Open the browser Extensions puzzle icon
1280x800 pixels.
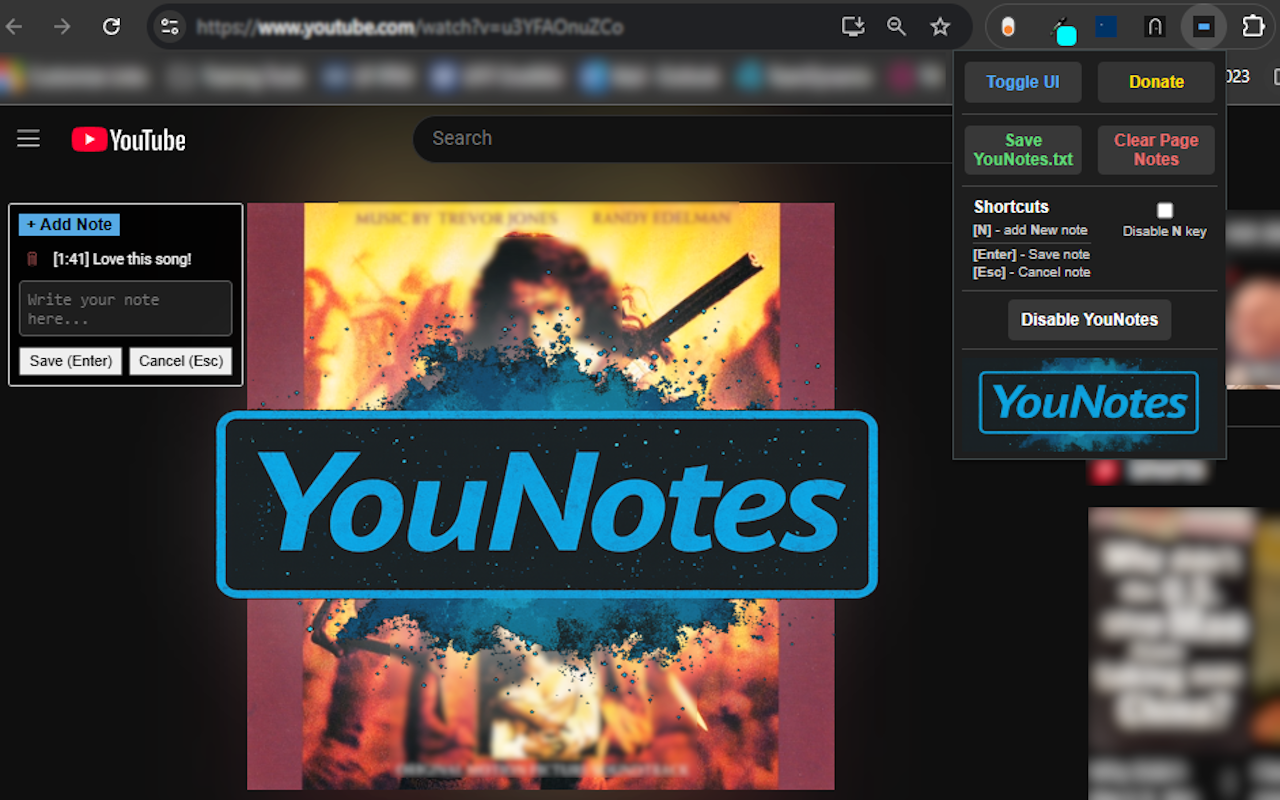click(x=1253, y=27)
